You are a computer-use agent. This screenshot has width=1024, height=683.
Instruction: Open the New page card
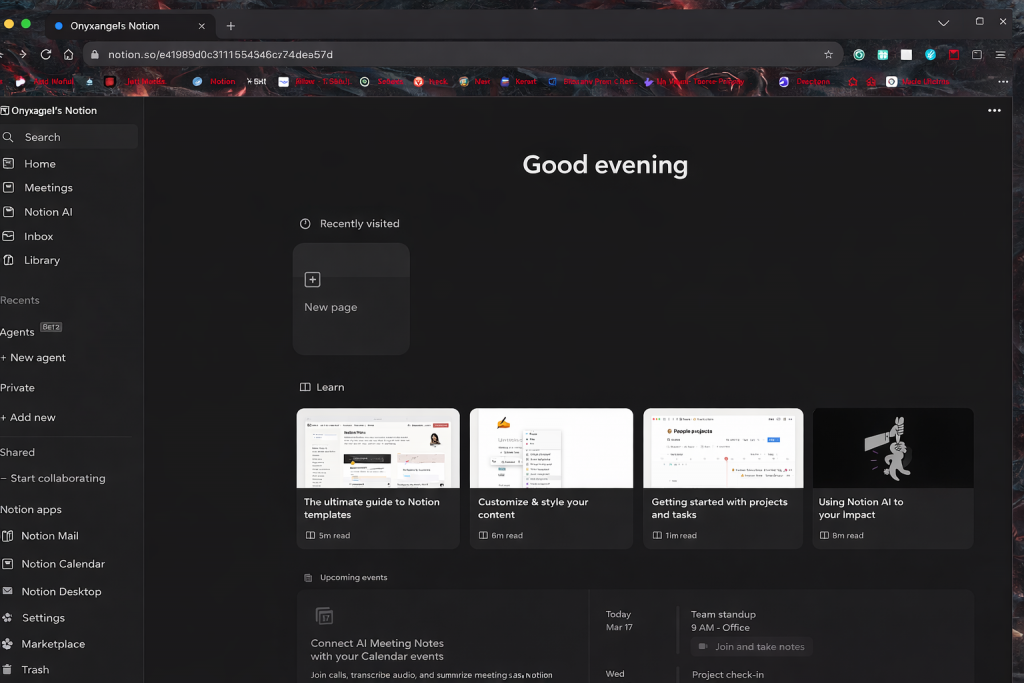tap(351, 299)
